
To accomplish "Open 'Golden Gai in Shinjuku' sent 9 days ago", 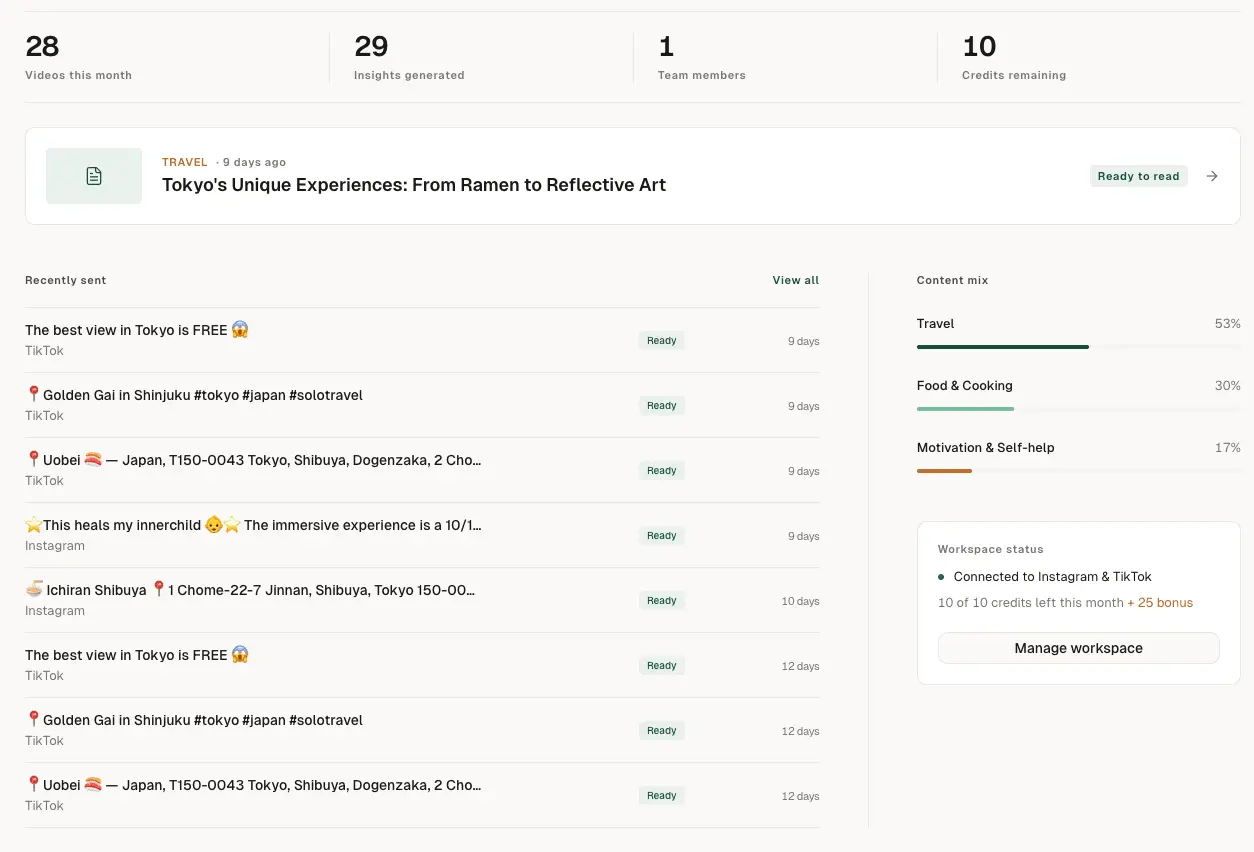I will (x=422, y=405).
